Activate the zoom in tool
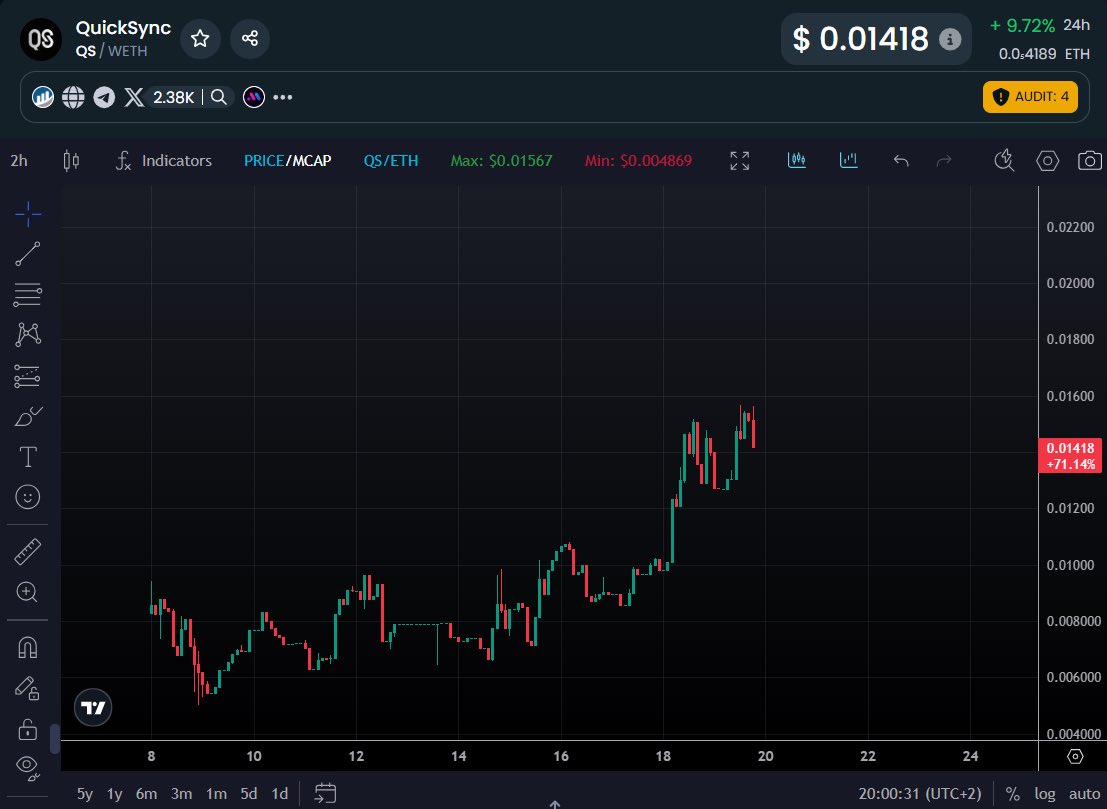This screenshot has width=1107, height=809. [28, 592]
